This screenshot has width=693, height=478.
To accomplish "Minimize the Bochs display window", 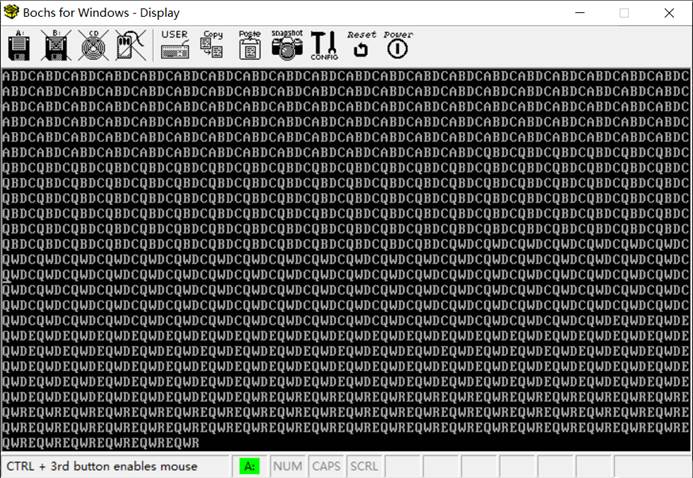I will [580, 12].
